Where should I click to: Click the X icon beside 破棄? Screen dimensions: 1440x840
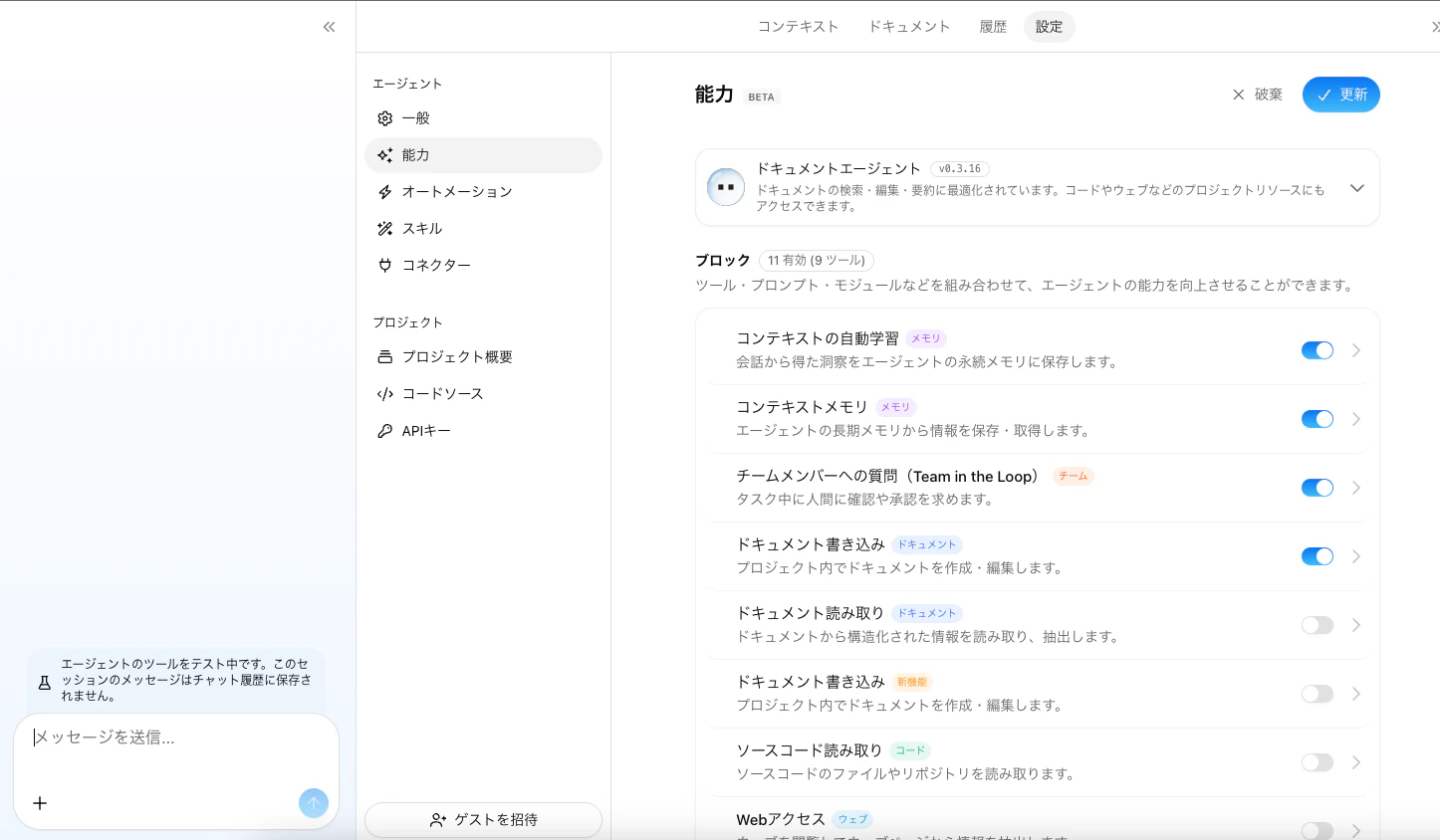[1239, 95]
